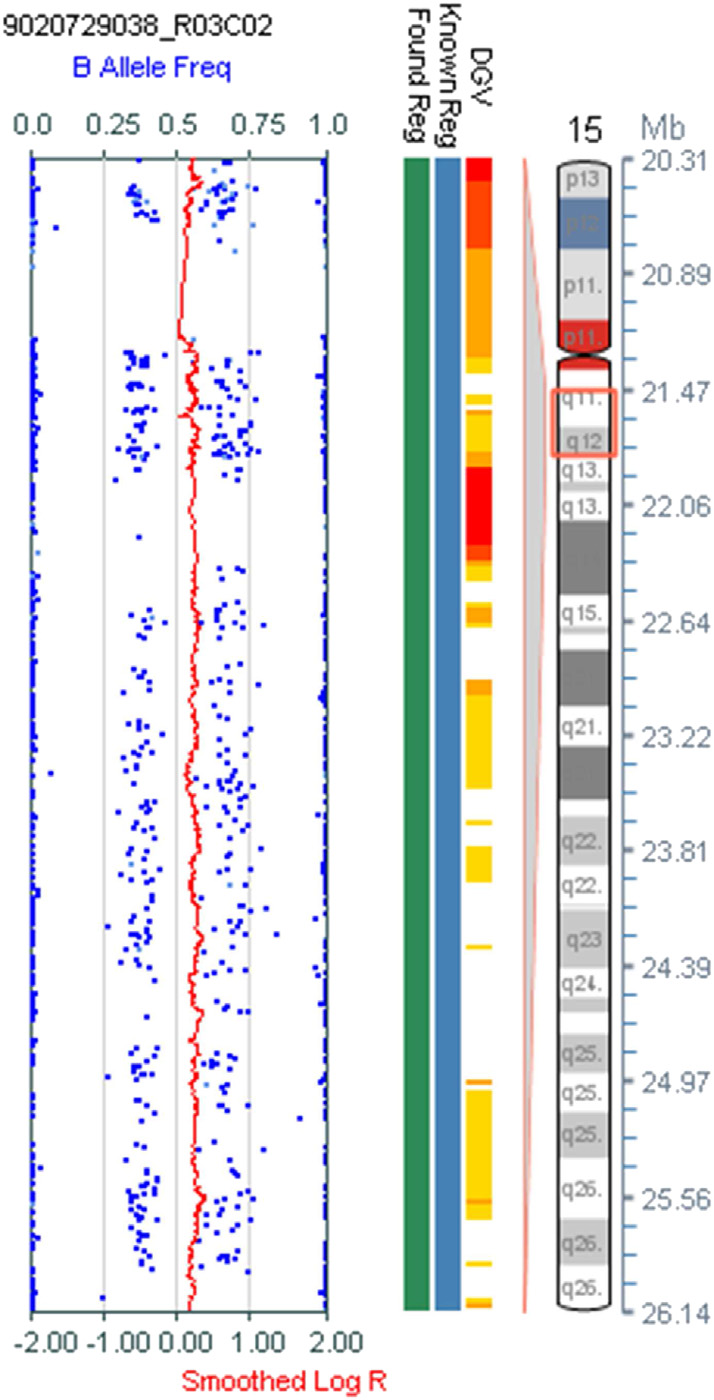Click chromosome number 15 label
This screenshot has width=714, height=1400.
(x=582, y=130)
